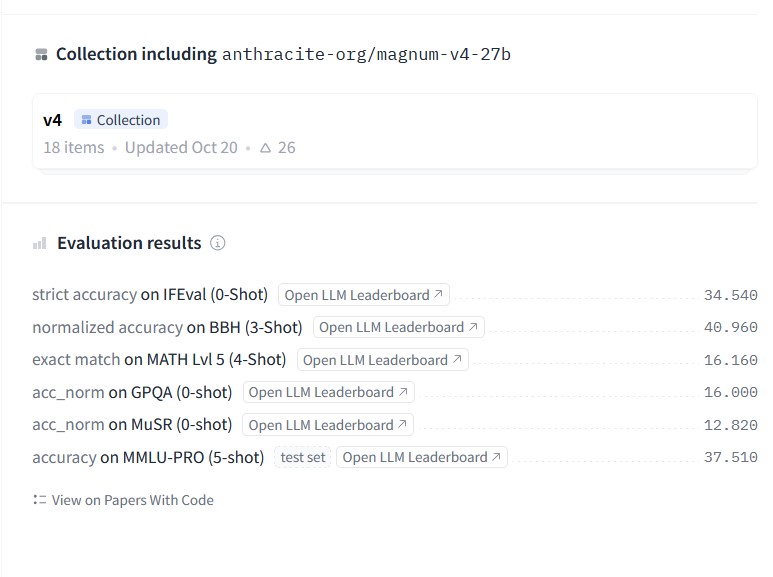The width and height of the screenshot is (773, 577).
Task: Open Open LLM Leaderboard link for BBH (3-Shot)
Action: pos(399,327)
